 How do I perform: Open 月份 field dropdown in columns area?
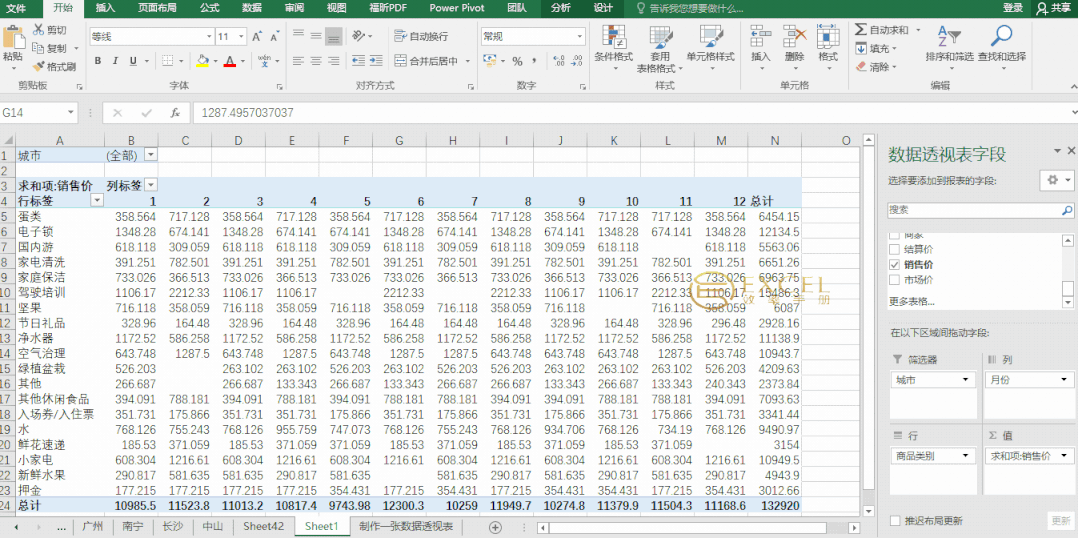pyautogui.click(x=1066, y=379)
